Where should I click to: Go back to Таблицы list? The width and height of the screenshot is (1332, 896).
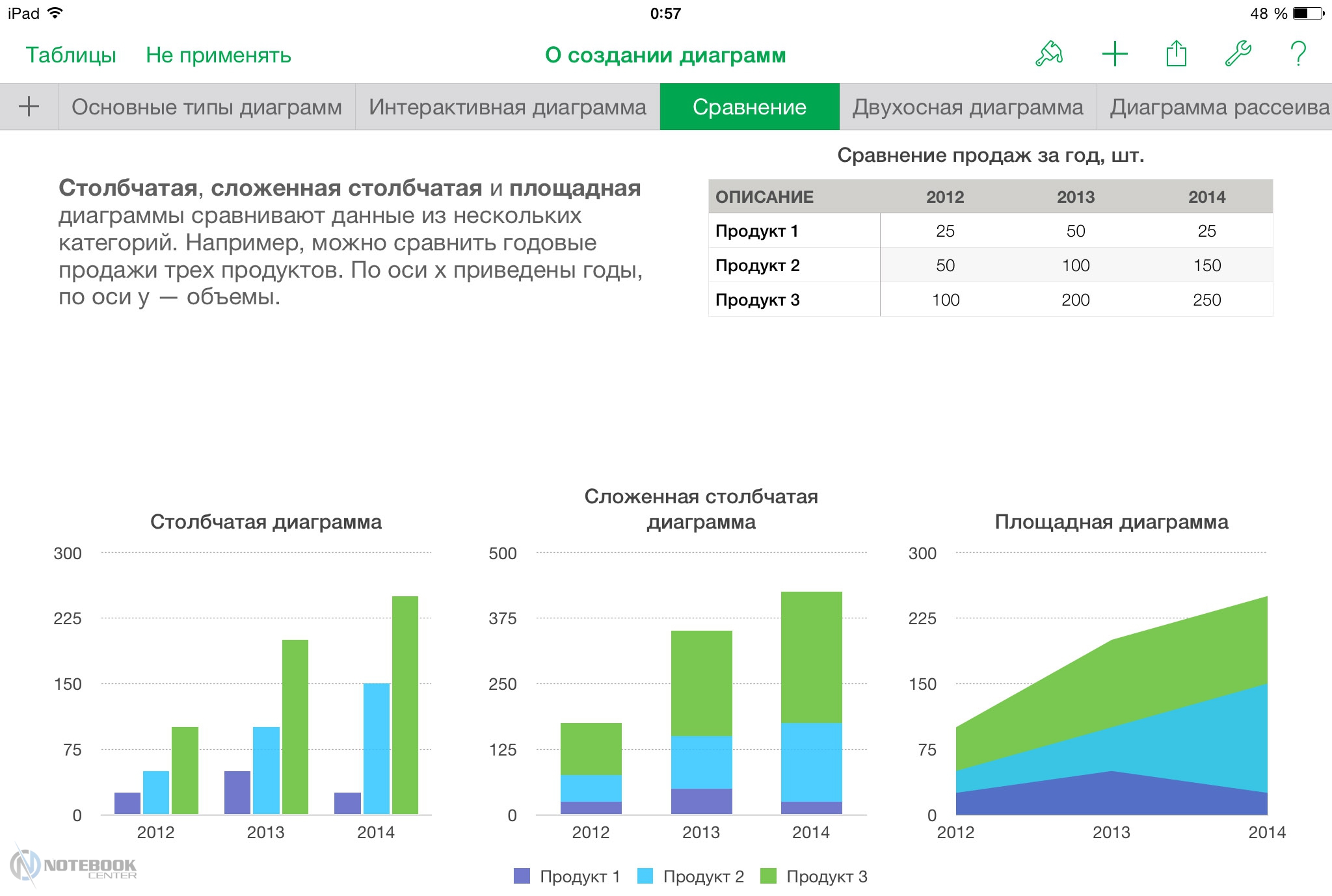(x=71, y=55)
